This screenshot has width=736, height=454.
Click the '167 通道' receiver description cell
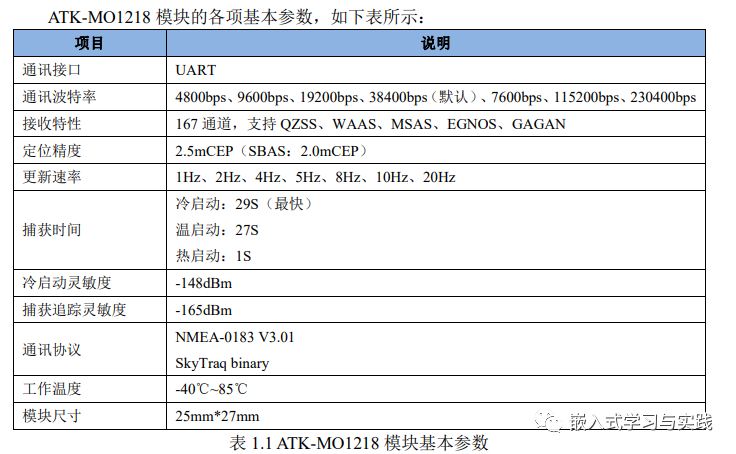370,123
